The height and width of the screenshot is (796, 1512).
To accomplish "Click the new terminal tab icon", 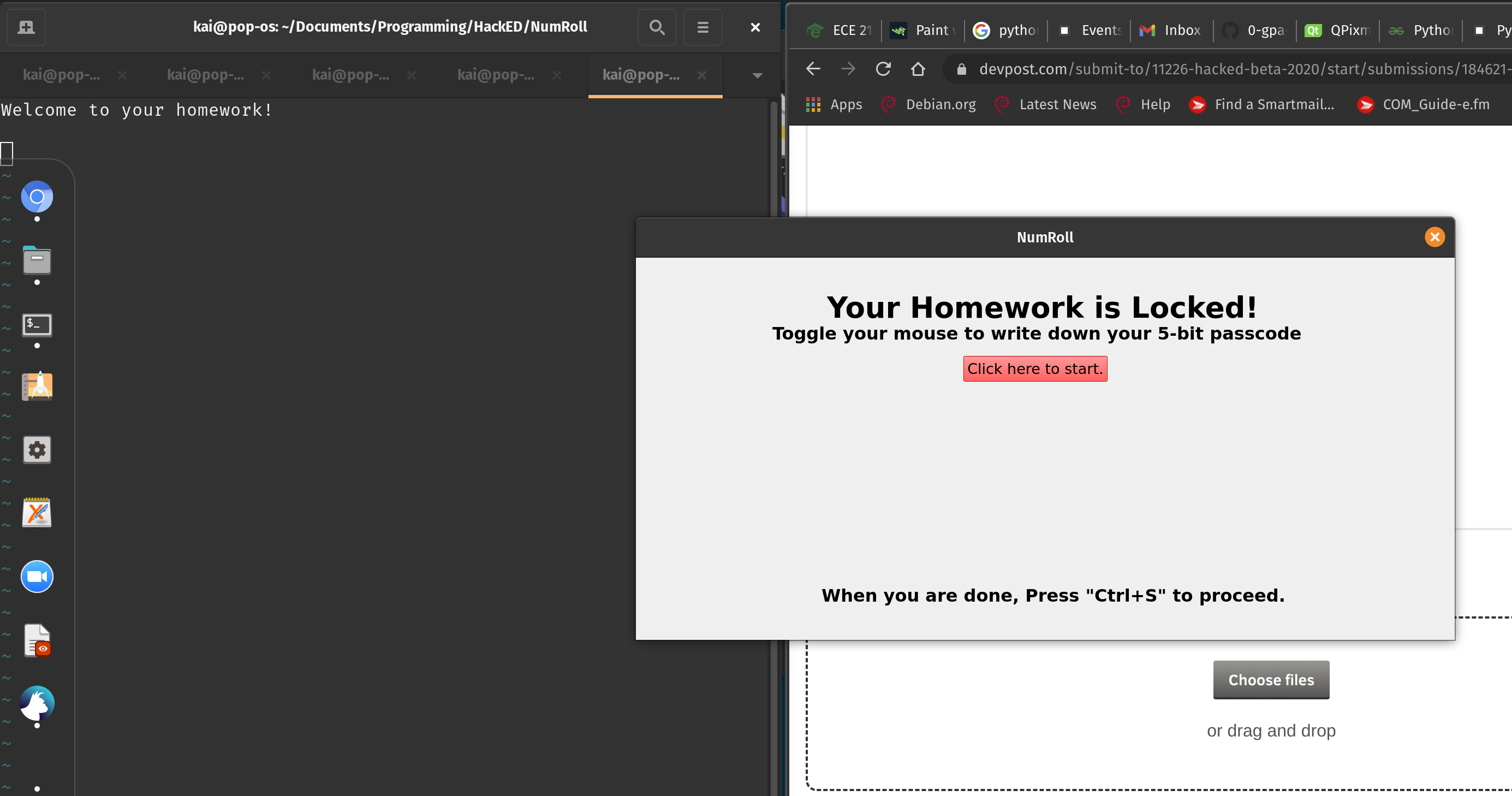I will (x=26, y=27).
